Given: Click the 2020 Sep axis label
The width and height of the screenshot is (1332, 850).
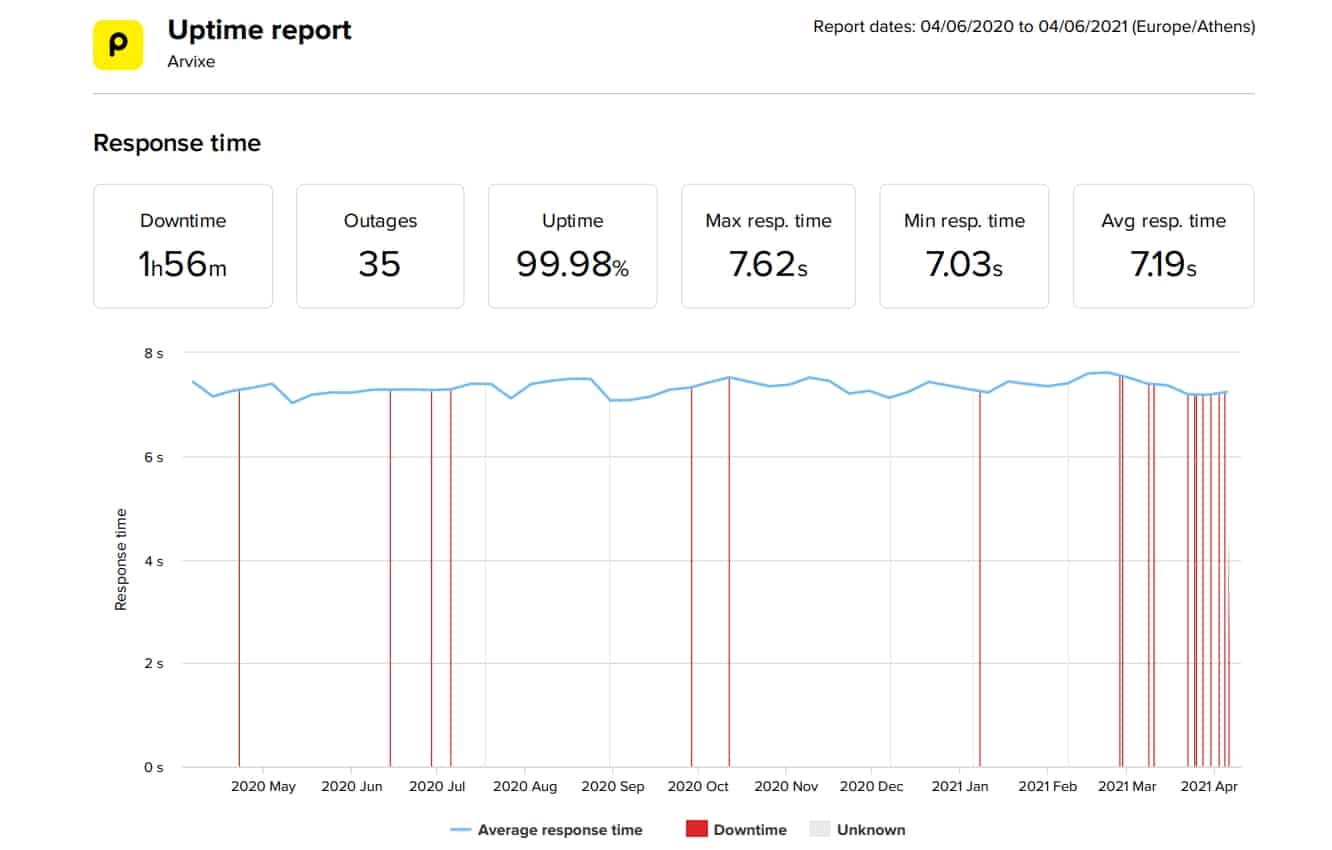Looking at the screenshot, I should coord(612,787).
